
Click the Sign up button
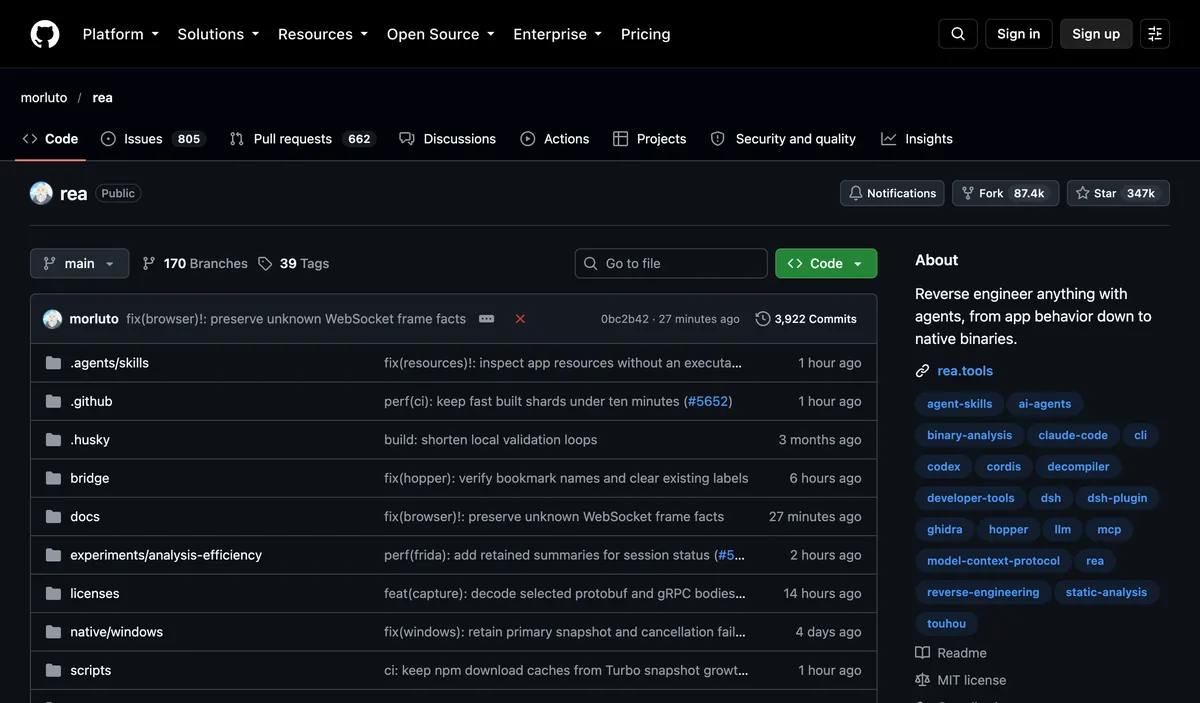coord(1096,34)
